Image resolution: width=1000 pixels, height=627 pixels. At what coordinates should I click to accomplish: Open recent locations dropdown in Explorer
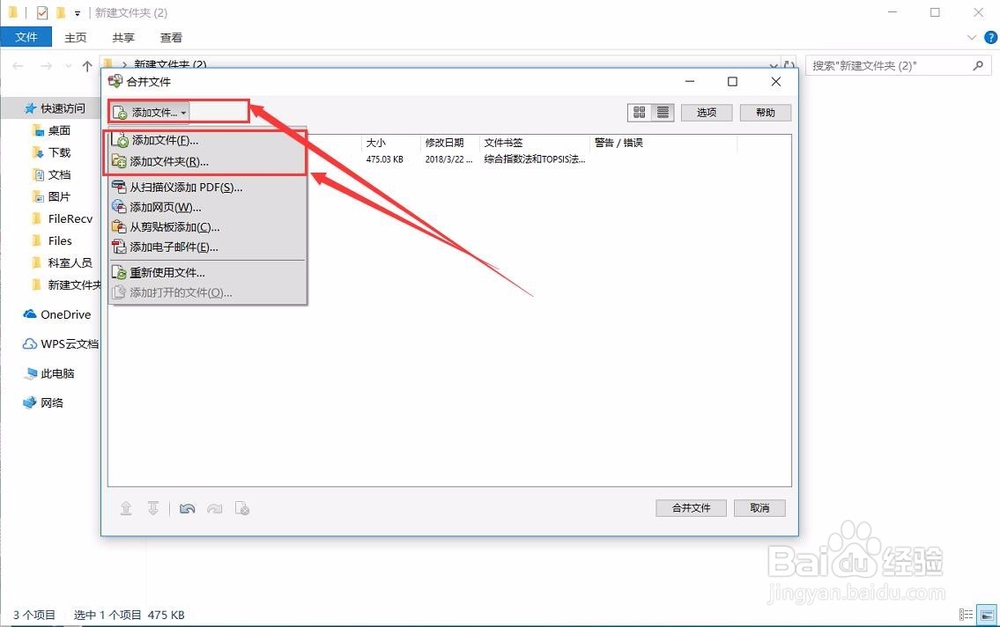tap(68, 66)
